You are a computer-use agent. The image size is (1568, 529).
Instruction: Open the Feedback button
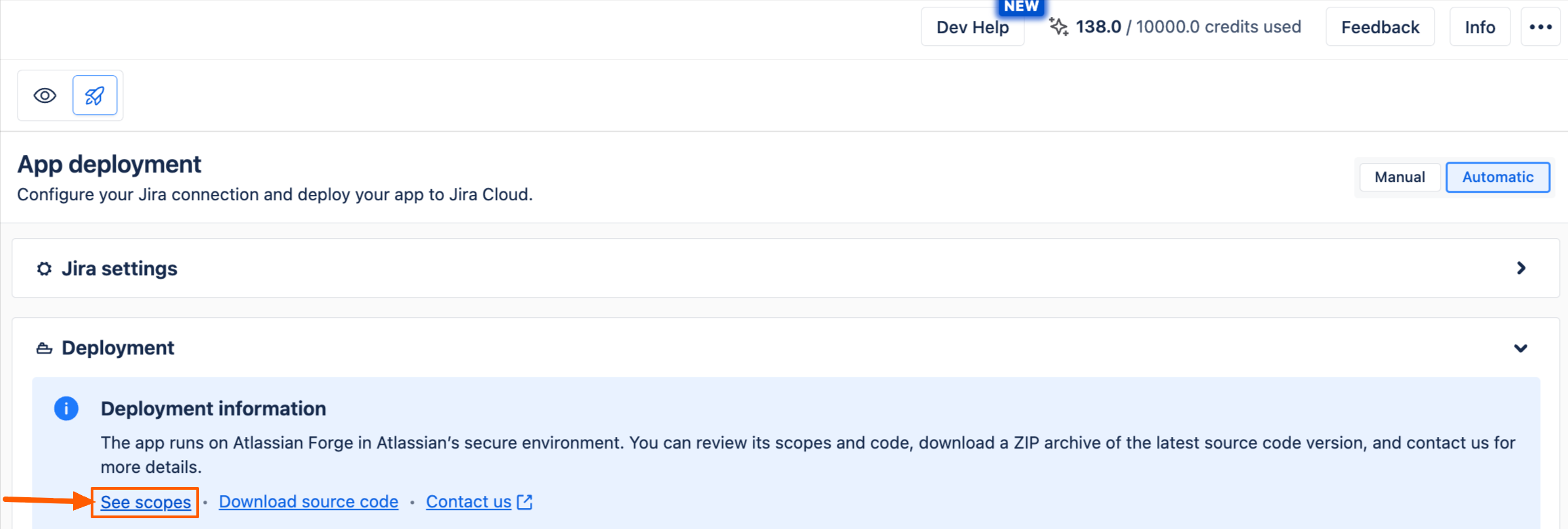click(1380, 27)
